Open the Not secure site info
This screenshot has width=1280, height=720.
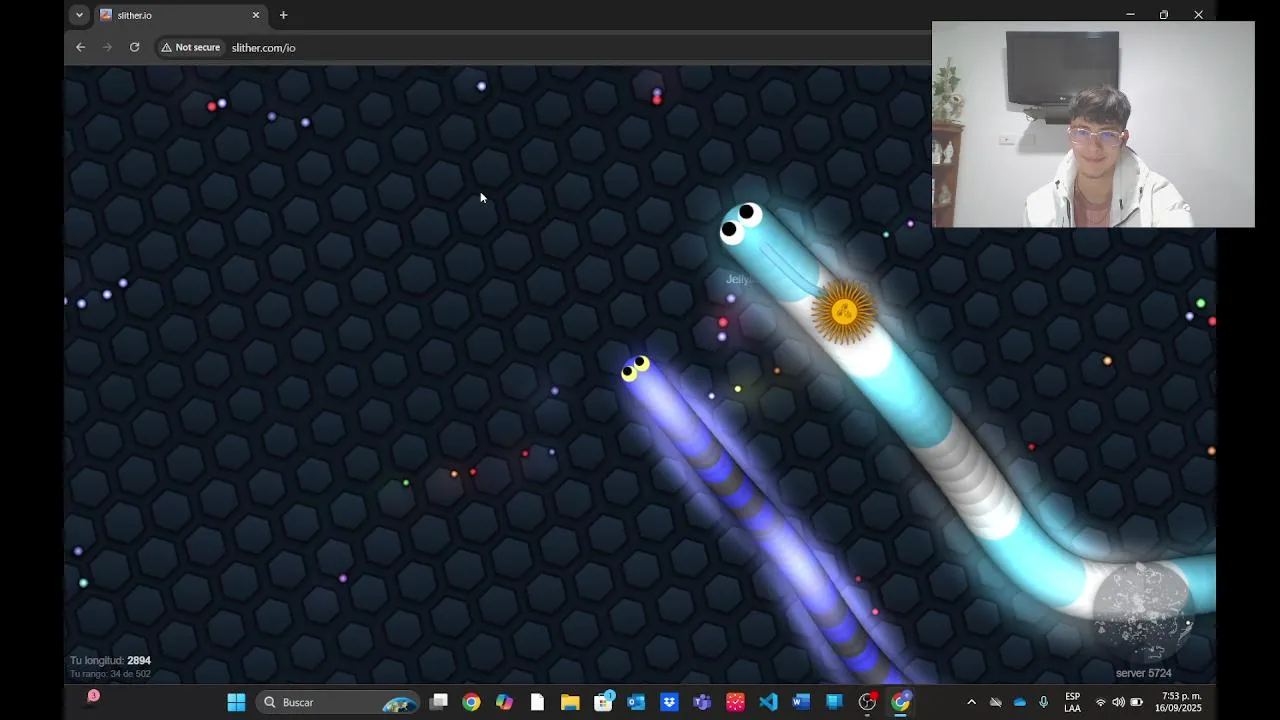click(191, 47)
